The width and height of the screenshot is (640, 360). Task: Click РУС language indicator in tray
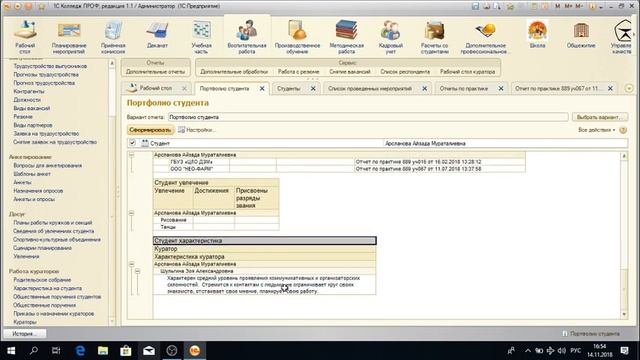tap(576, 351)
